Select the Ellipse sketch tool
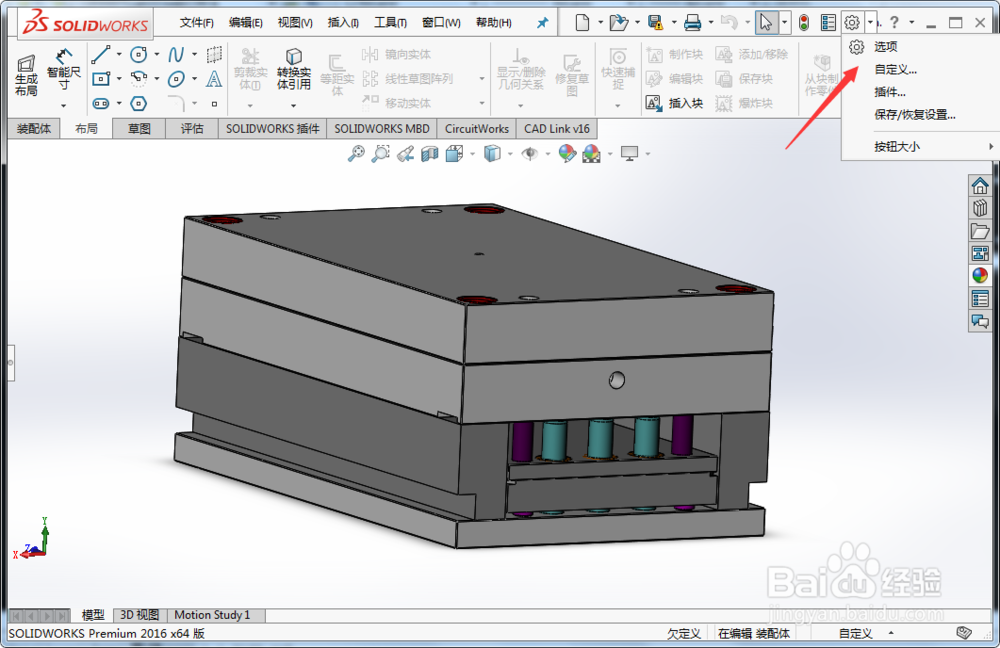Screen dimensions: 1000x648 click(x=176, y=79)
